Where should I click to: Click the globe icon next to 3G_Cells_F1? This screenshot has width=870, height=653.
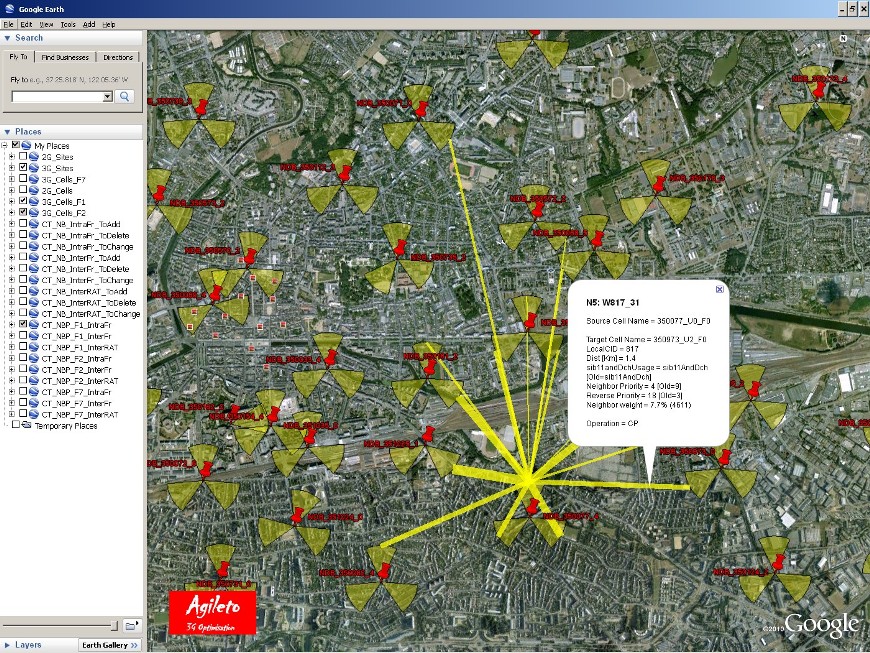click(33, 202)
